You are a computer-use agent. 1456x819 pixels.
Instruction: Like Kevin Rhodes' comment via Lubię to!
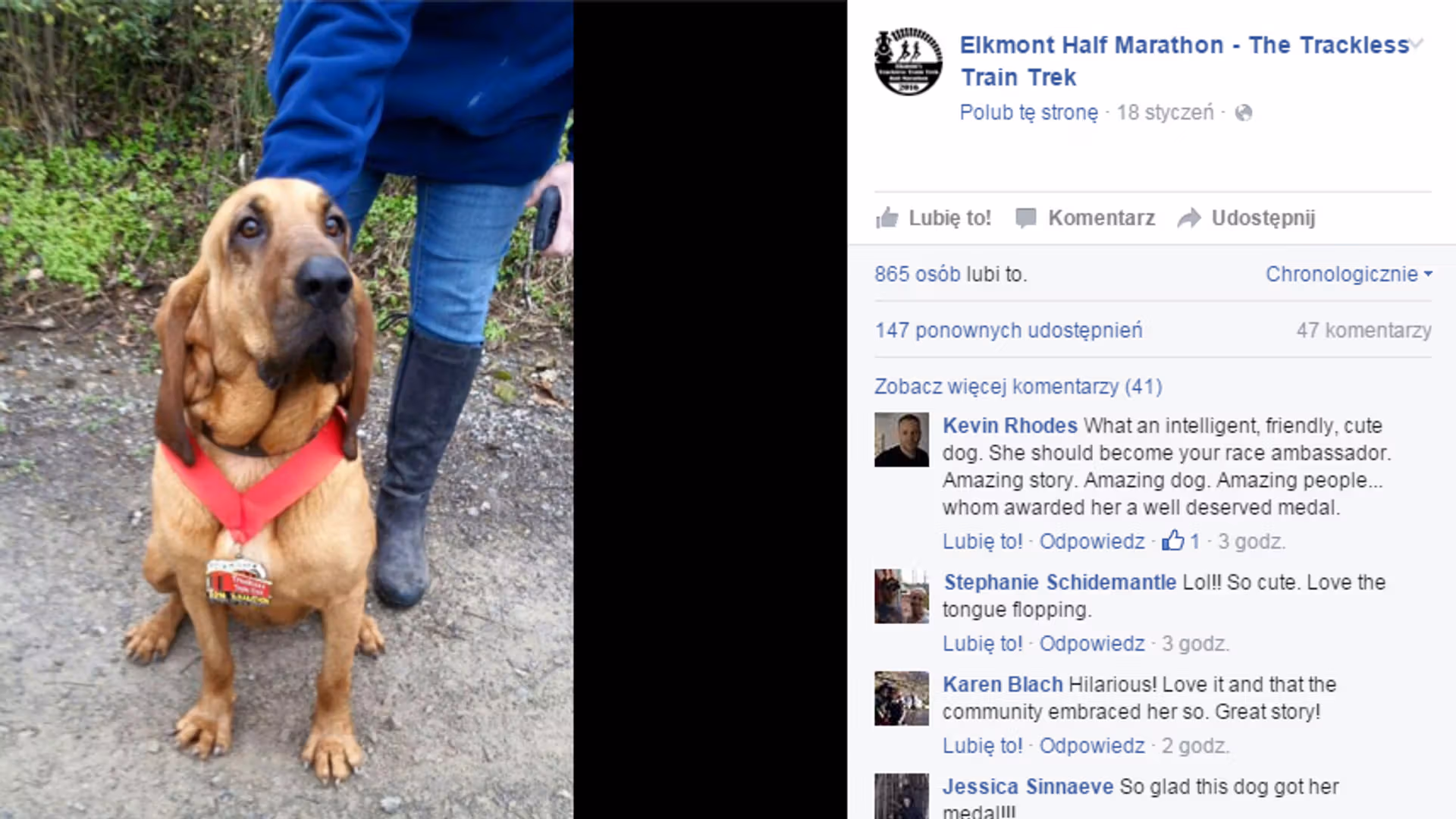click(982, 541)
